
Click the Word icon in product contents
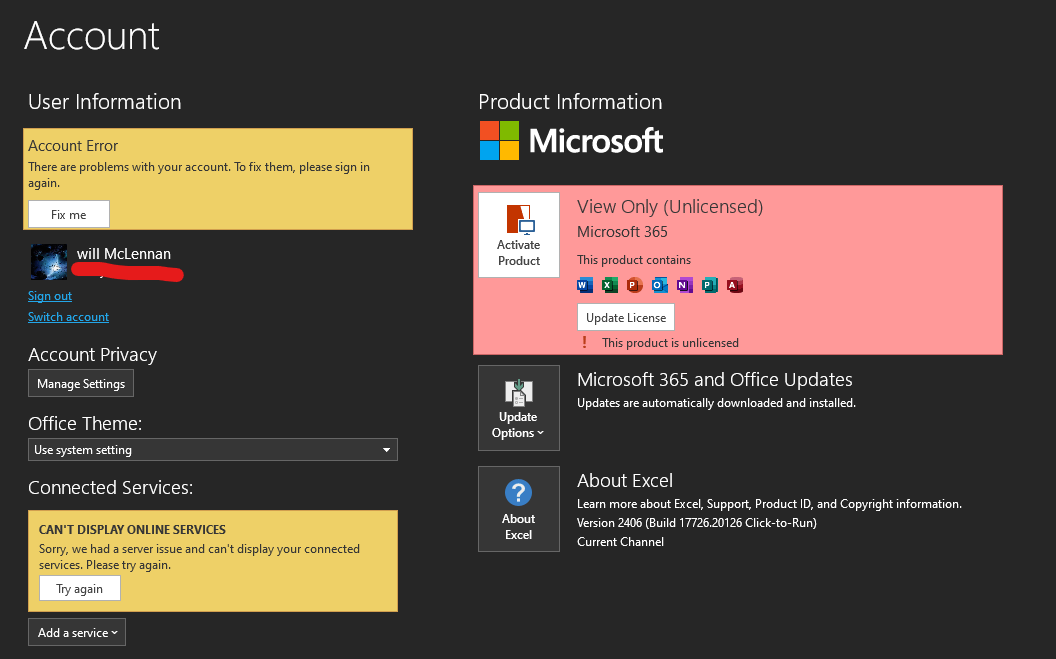[x=585, y=285]
